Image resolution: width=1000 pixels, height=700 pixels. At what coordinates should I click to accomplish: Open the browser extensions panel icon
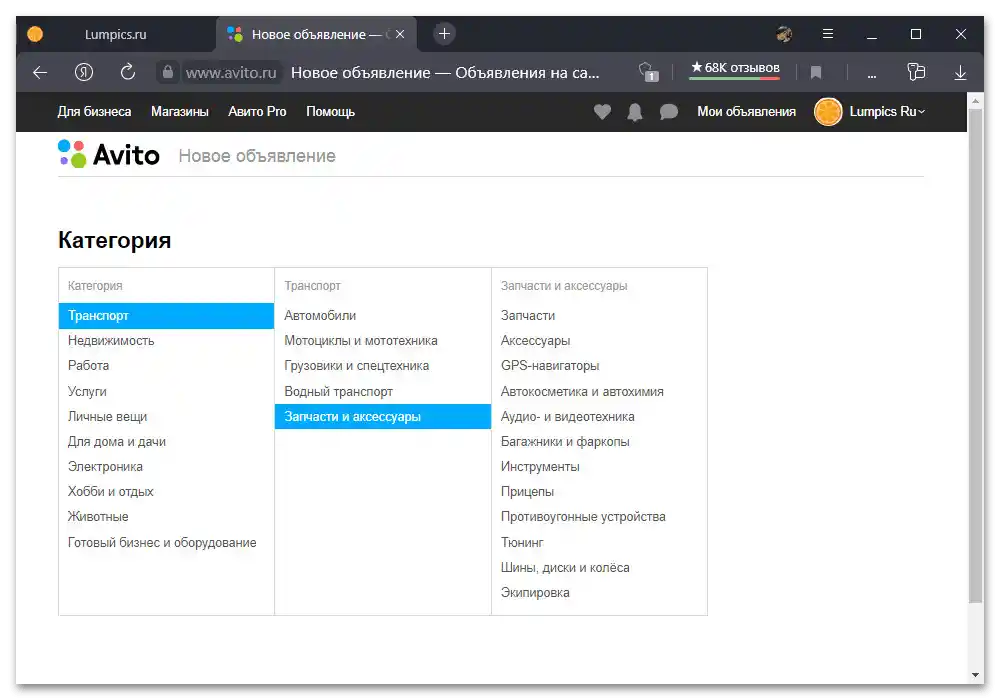(916, 72)
